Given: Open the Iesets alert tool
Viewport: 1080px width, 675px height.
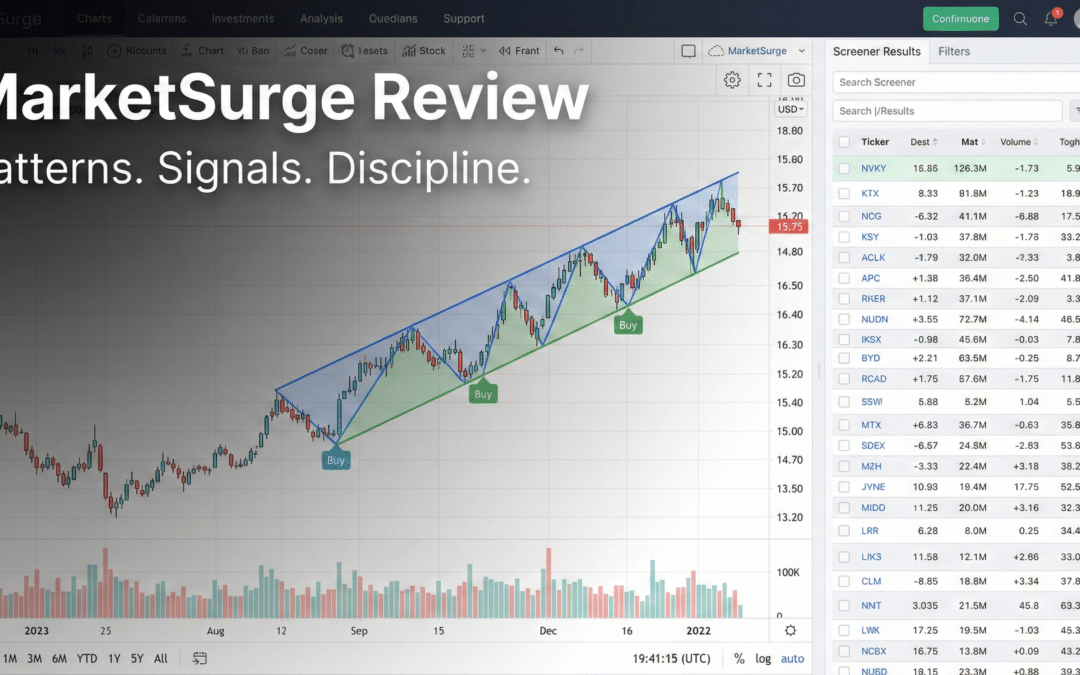Looking at the screenshot, I should pos(364,51).
